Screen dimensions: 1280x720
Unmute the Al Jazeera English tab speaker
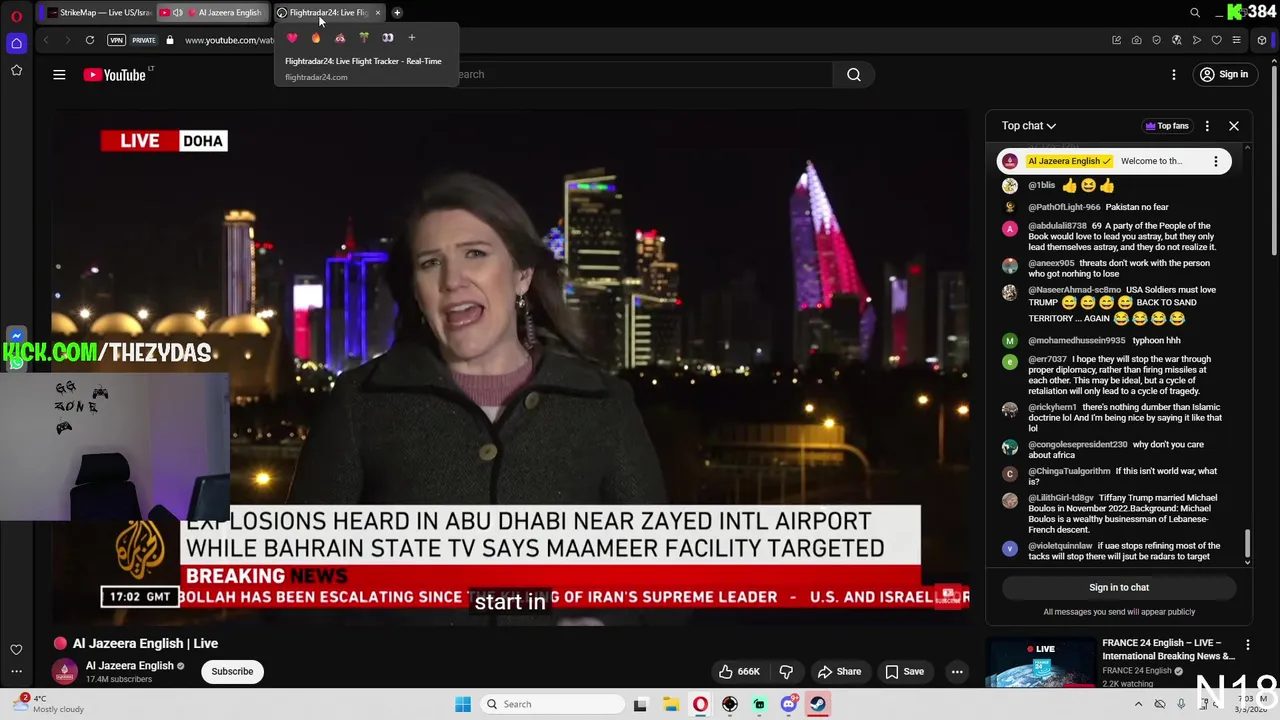coord(177,13)
